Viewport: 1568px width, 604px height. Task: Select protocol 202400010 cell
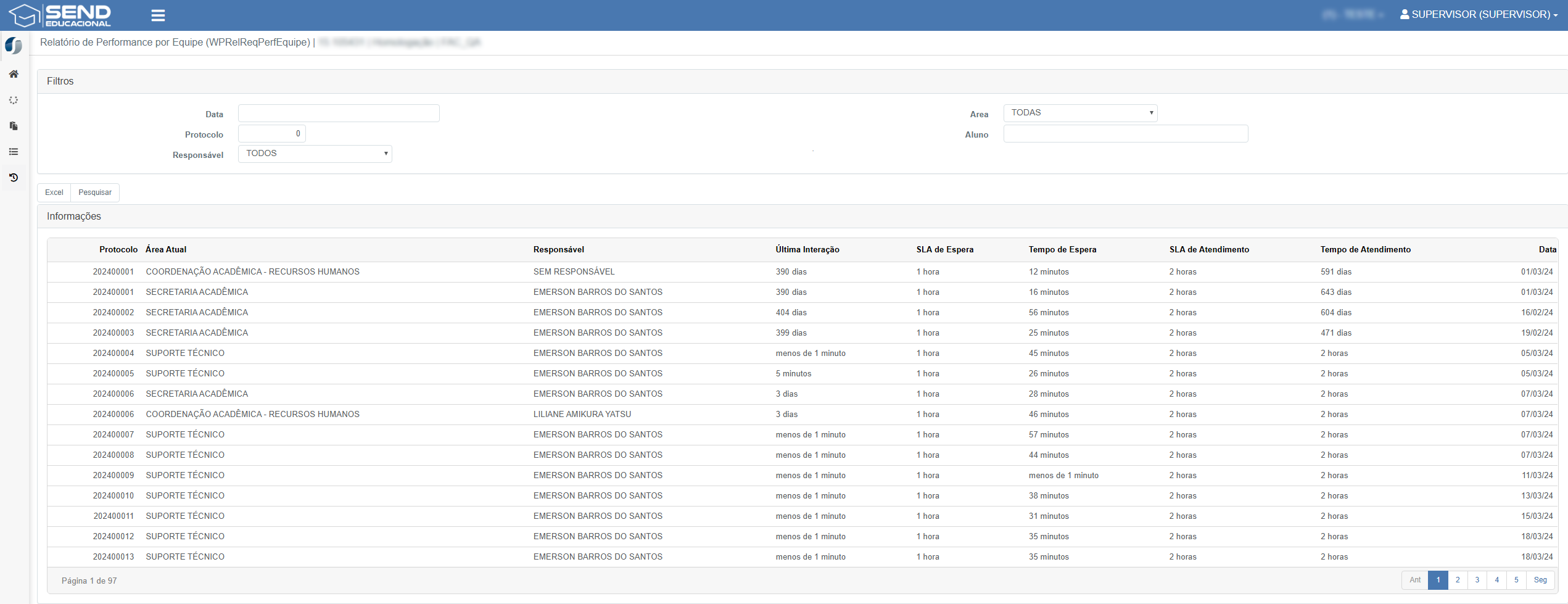(113, 496)
